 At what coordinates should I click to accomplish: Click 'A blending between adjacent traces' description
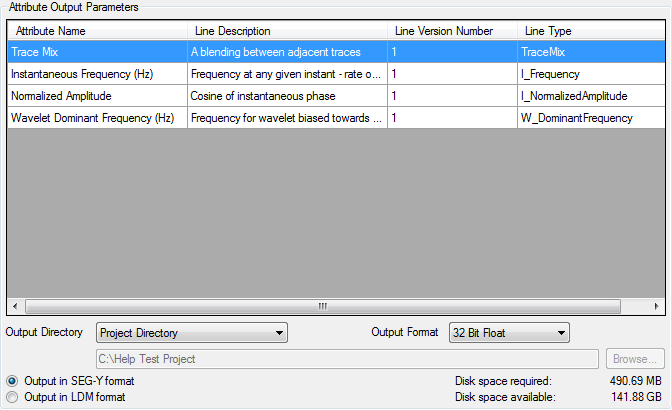pos(287,52)
